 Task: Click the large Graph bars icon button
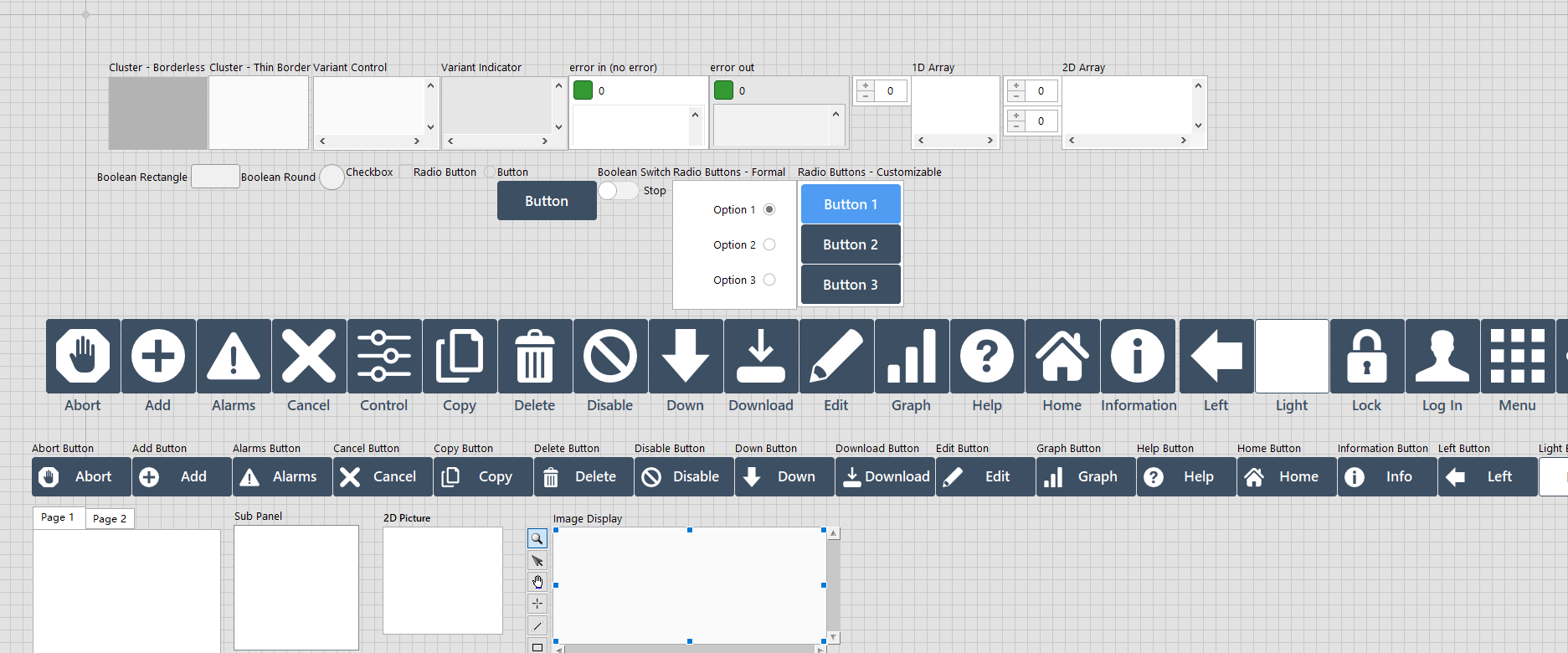[912, 356]
